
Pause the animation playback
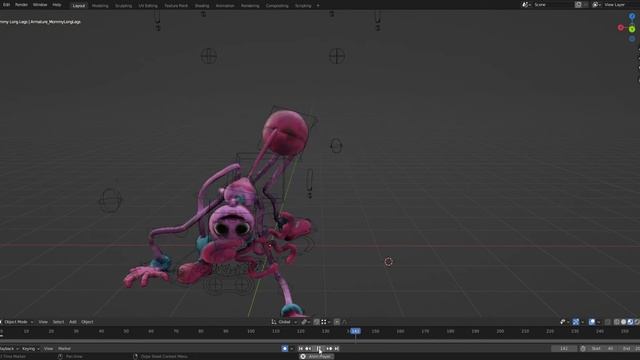coord(319,349)
